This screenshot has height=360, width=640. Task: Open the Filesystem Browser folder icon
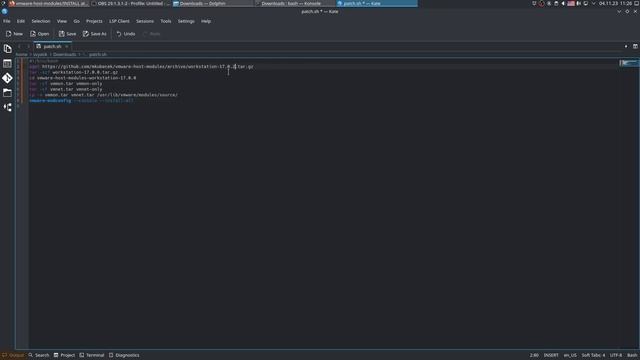click(x=7, y=93)
